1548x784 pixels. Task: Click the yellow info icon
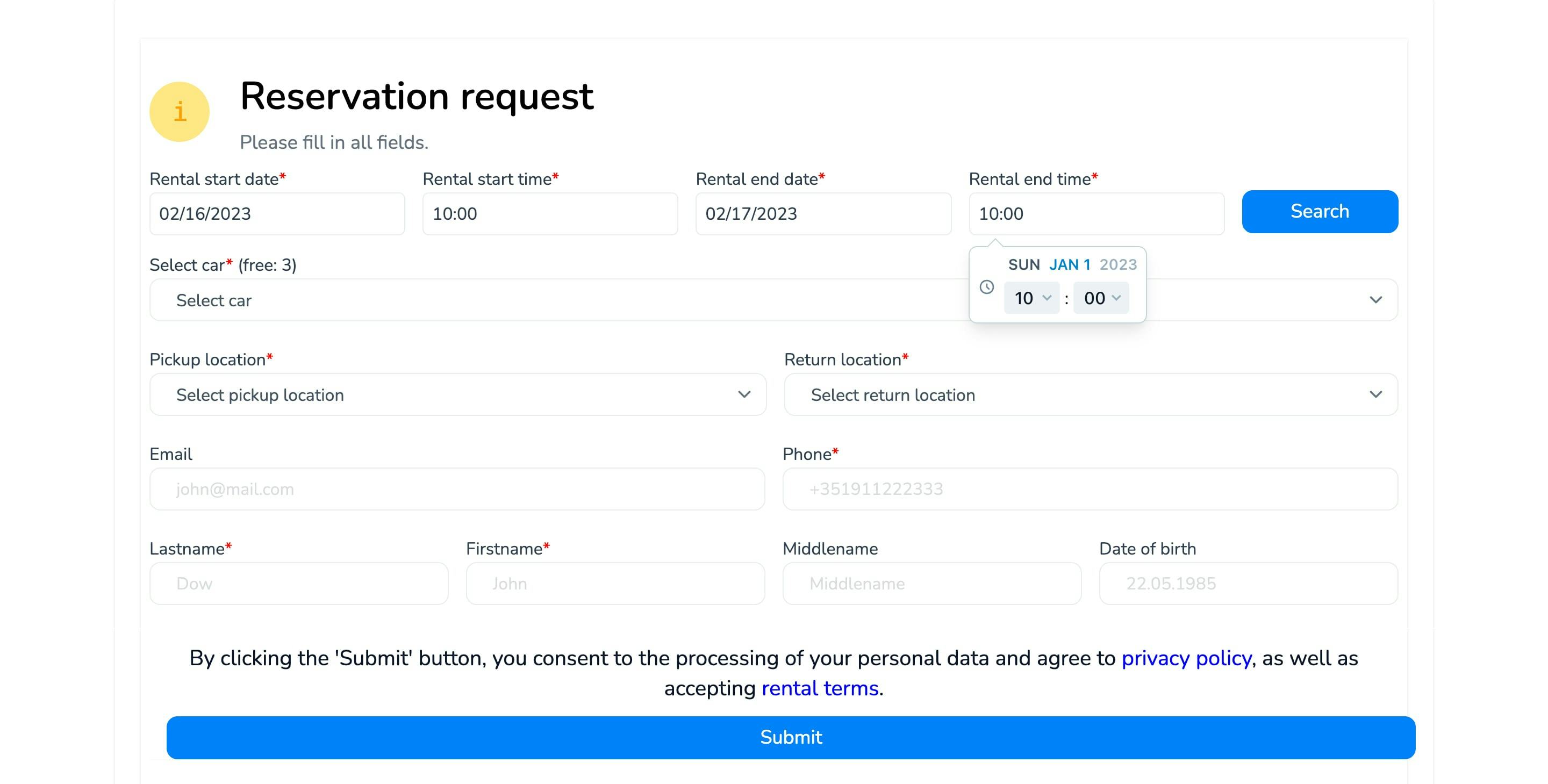179,112
